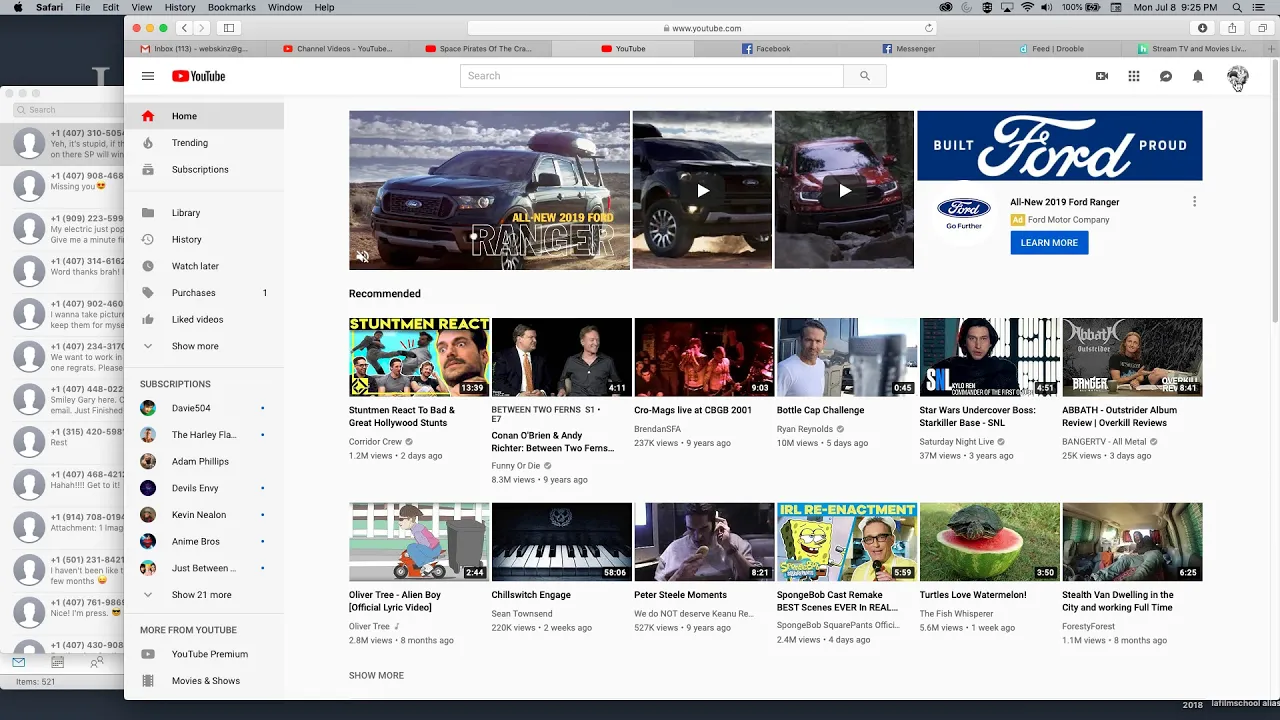Open Subscriptions in the sidebar
1280x720 pixels.
click(204, 170)
